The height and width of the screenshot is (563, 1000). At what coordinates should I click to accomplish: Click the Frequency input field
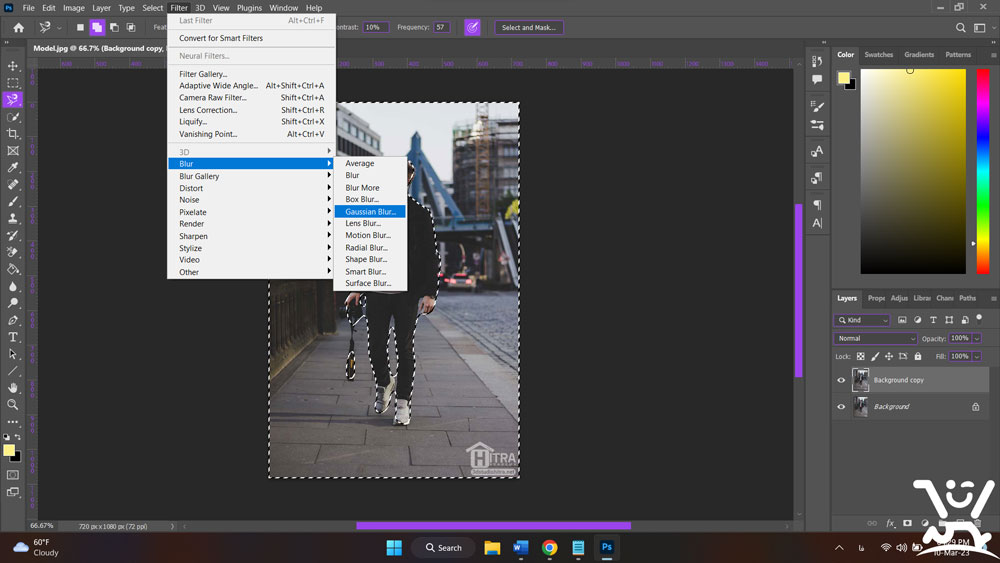click(441, 27)
